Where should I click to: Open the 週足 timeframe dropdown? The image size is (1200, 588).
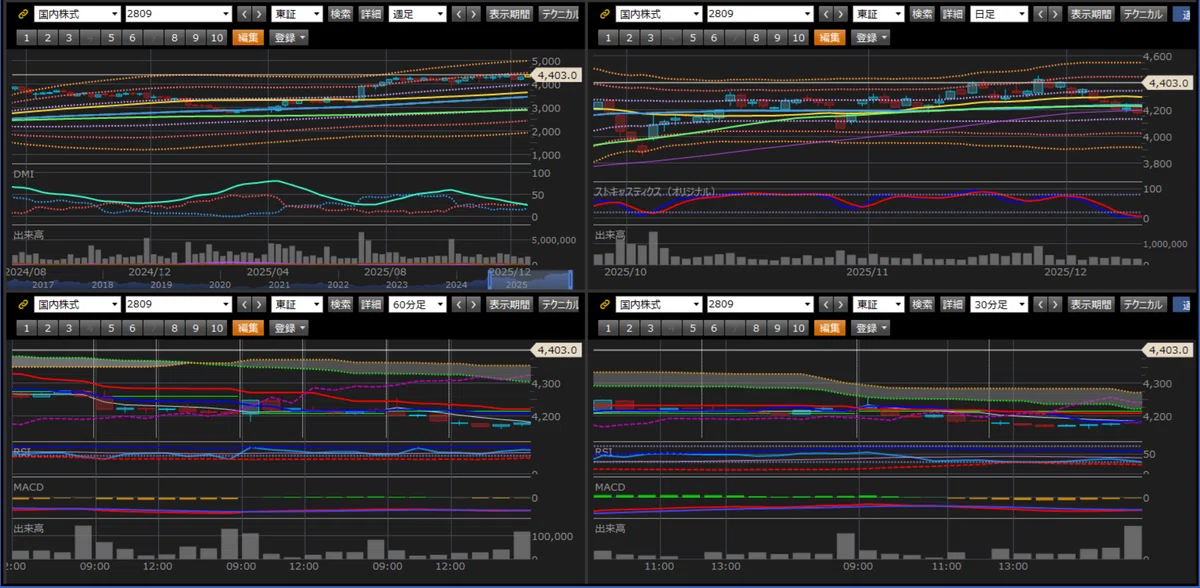pyautogui.click(x=417, y=15)
